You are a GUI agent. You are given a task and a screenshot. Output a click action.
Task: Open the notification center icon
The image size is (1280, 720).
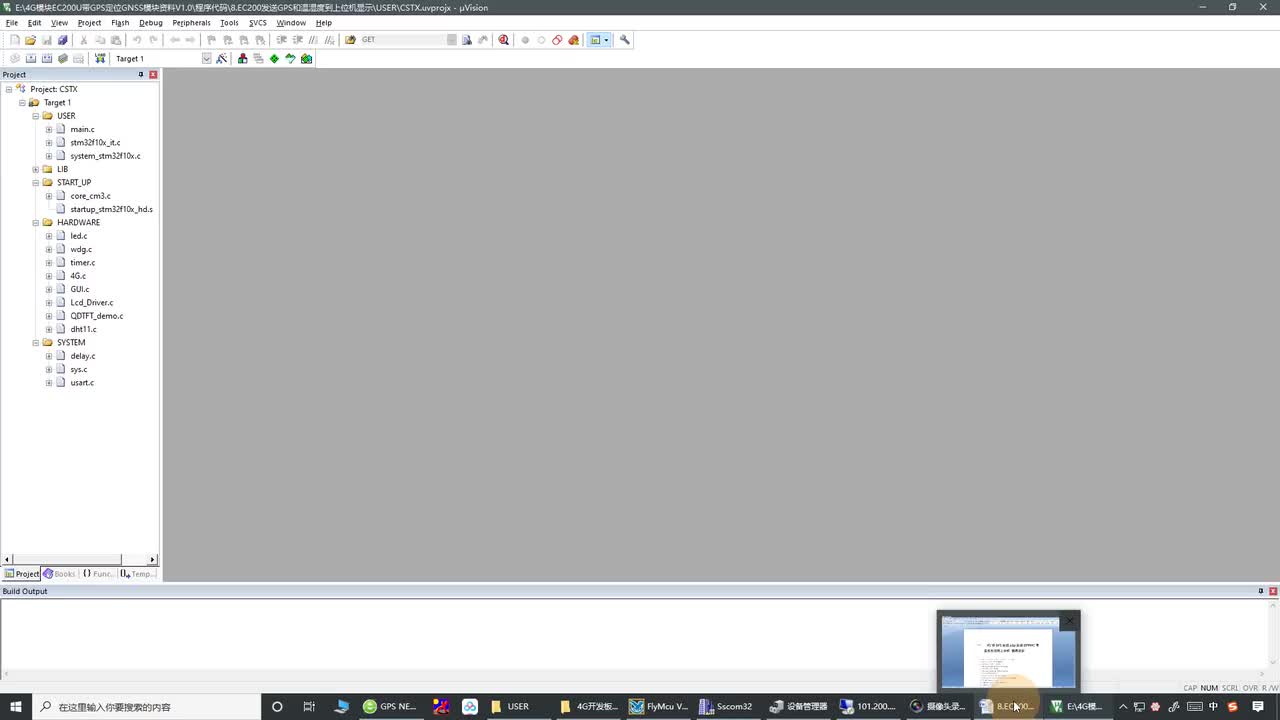point(1258,706)
